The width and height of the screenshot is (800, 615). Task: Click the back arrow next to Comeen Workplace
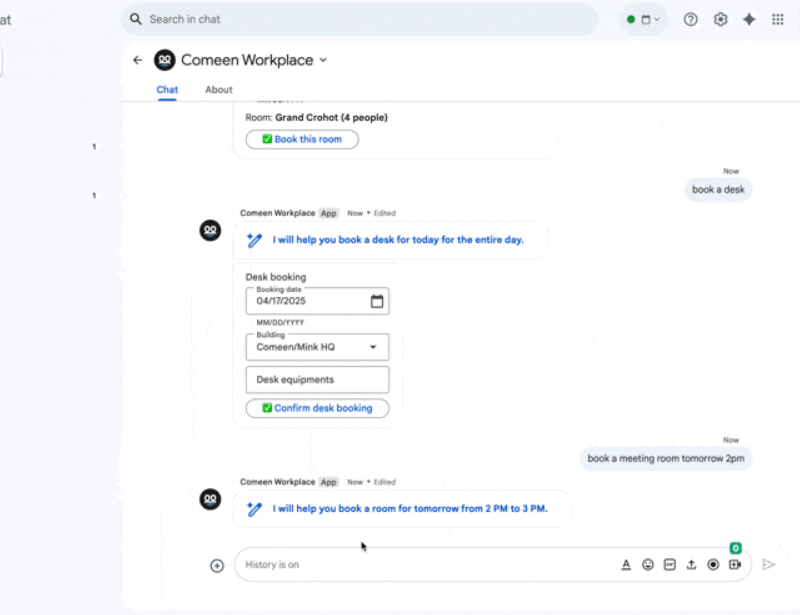point(138,60)
